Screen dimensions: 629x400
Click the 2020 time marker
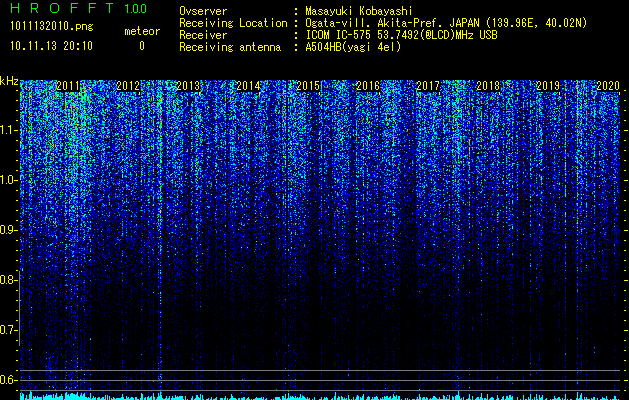[x=608, y=85]
